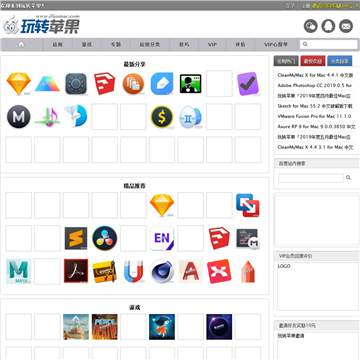Click the yellow invite reward link in top bar
This screenshot has height=360, width=360.
tap(335, 6)
